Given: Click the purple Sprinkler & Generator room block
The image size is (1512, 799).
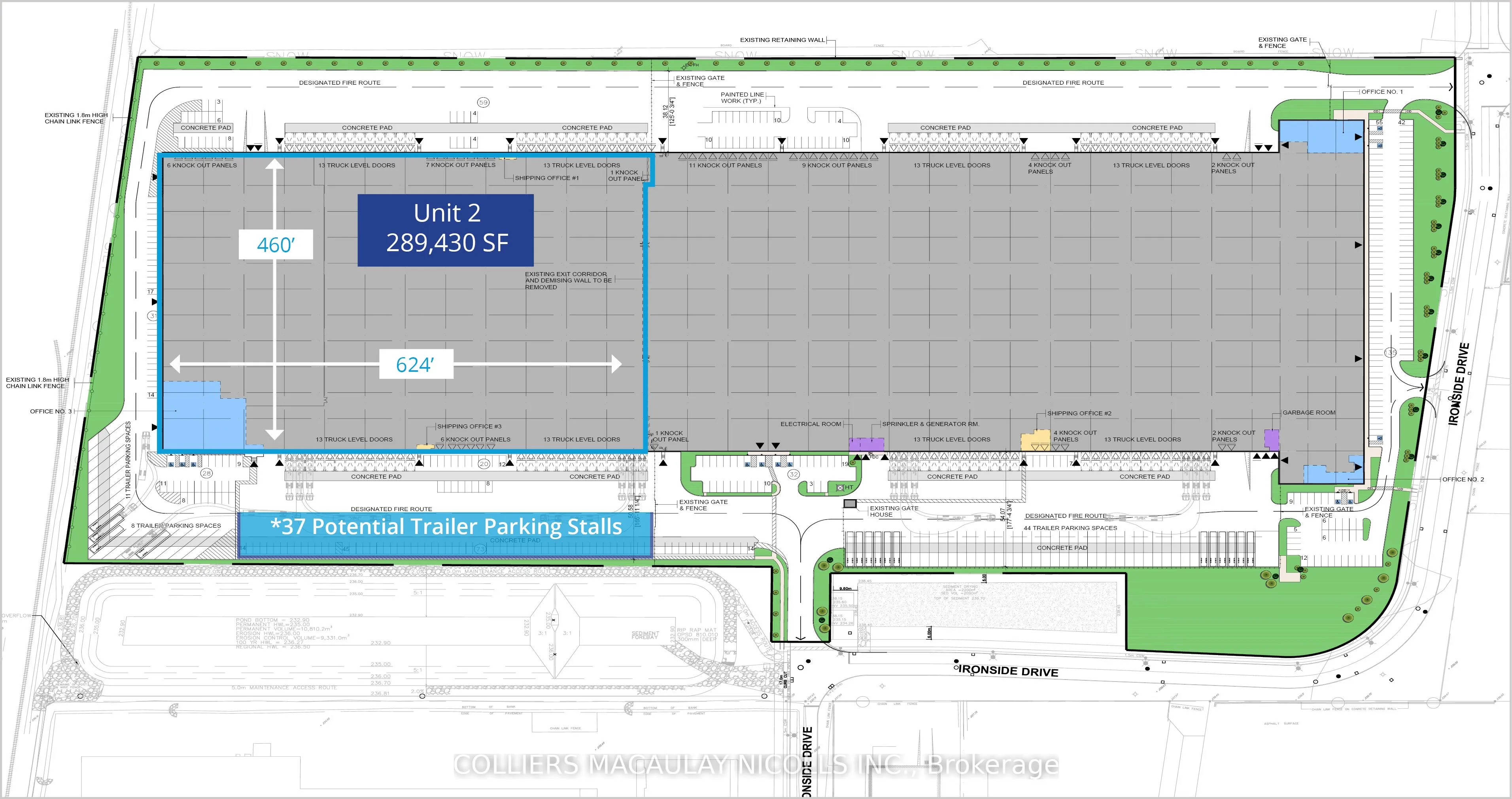Looking at the screenshot, I should (866, 445).
